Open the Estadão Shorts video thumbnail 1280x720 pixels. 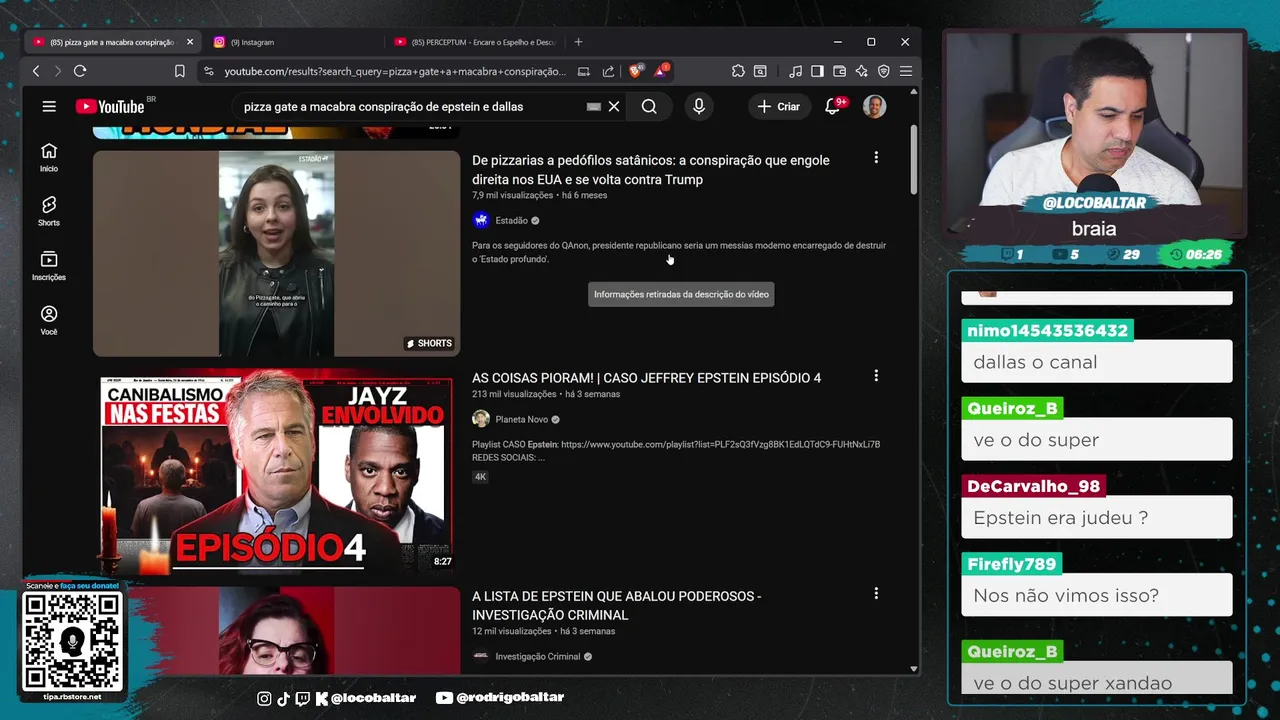coord(276,253)
